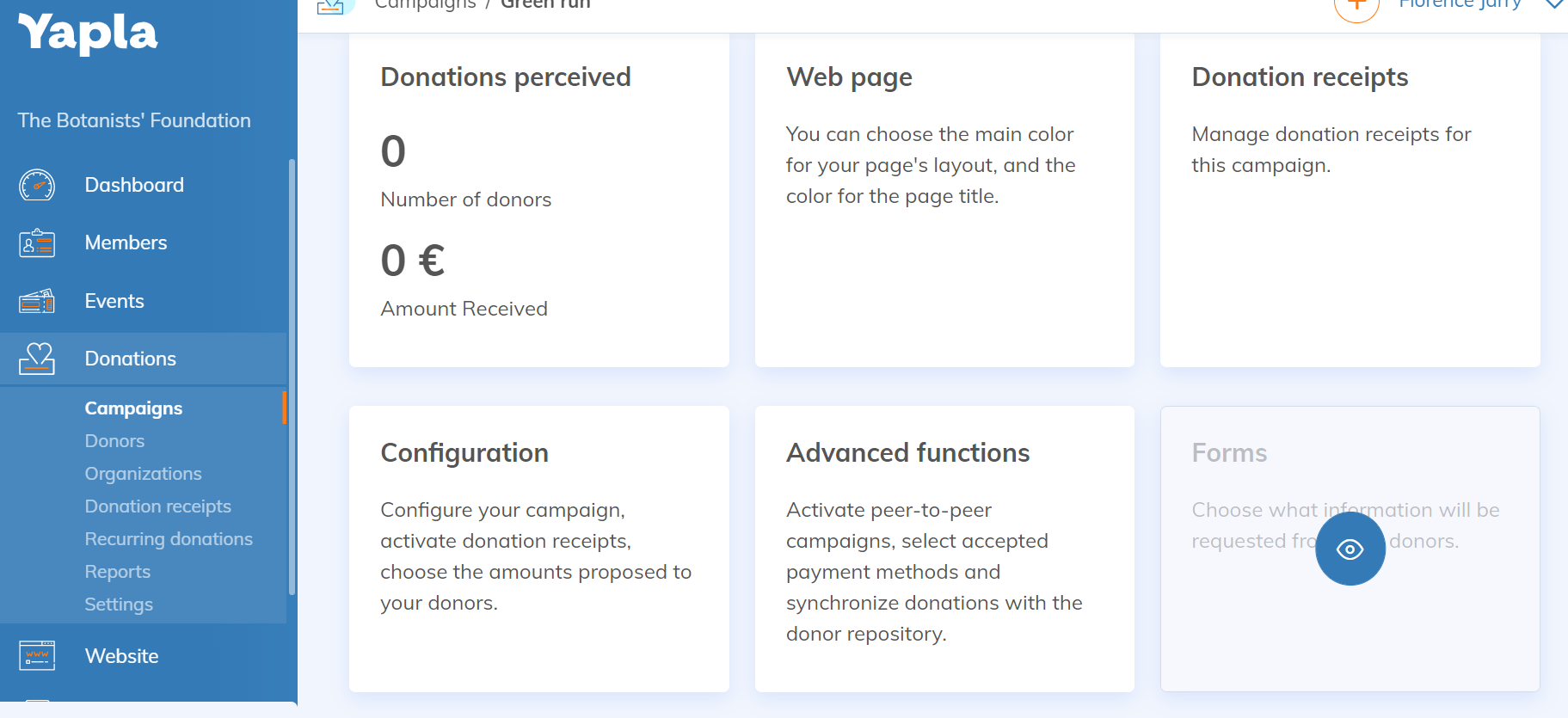
Task: Click the orange plus add button
Action: point(1356,7)
